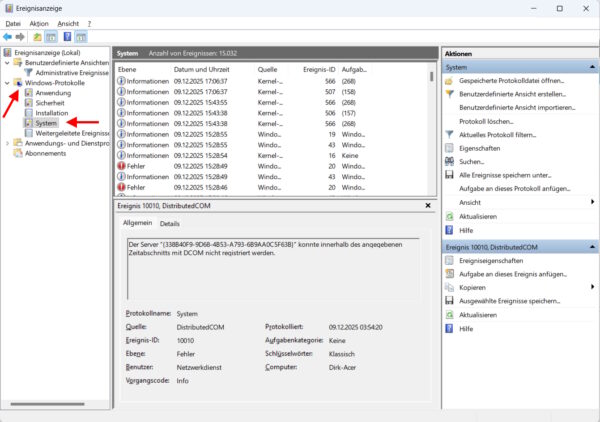Toggle the action pane toolbar icon

(x=81, y=37)
